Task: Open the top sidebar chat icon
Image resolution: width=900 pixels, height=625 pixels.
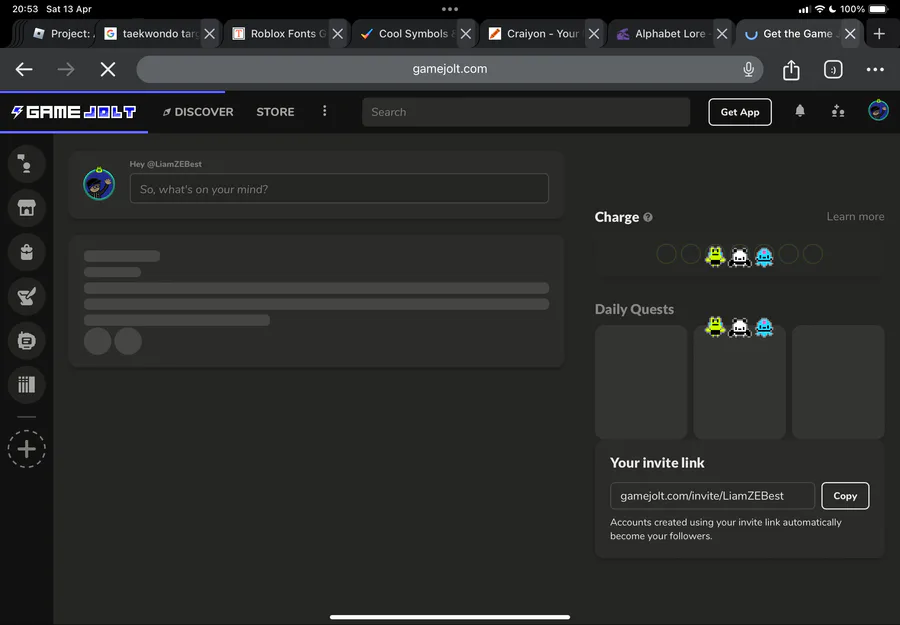Action: 26,164
